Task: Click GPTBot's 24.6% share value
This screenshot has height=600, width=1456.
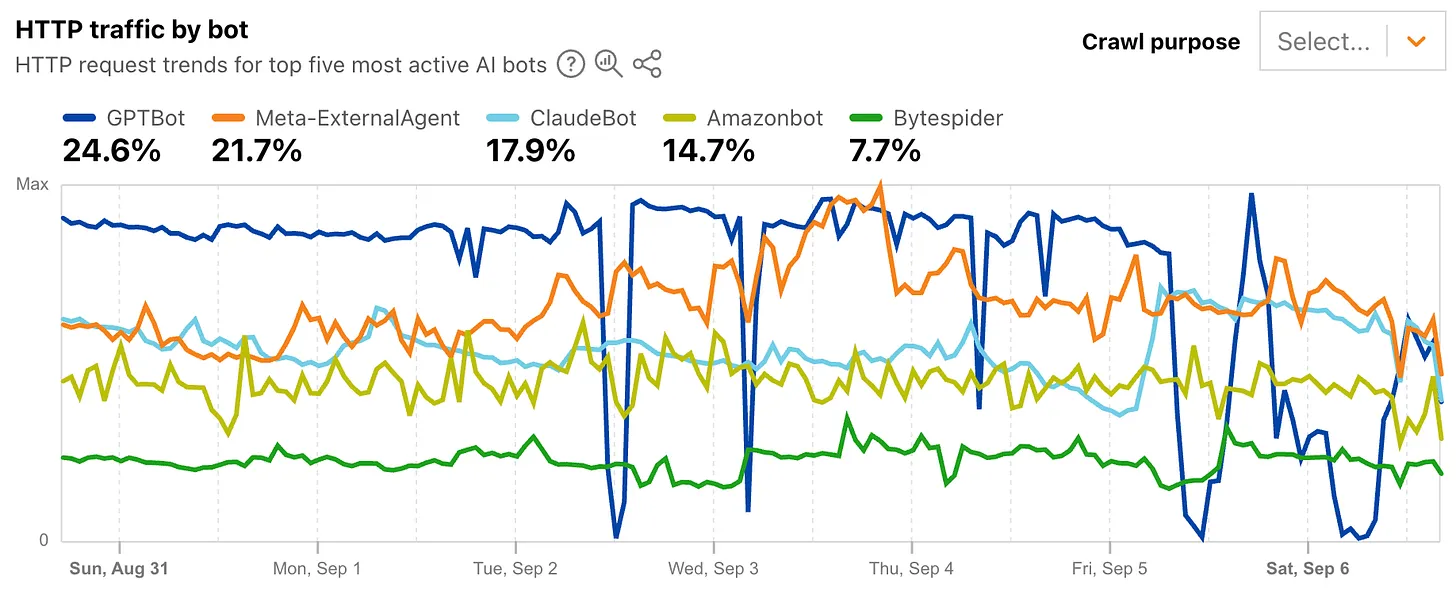Action: click(x=111, y=151)
